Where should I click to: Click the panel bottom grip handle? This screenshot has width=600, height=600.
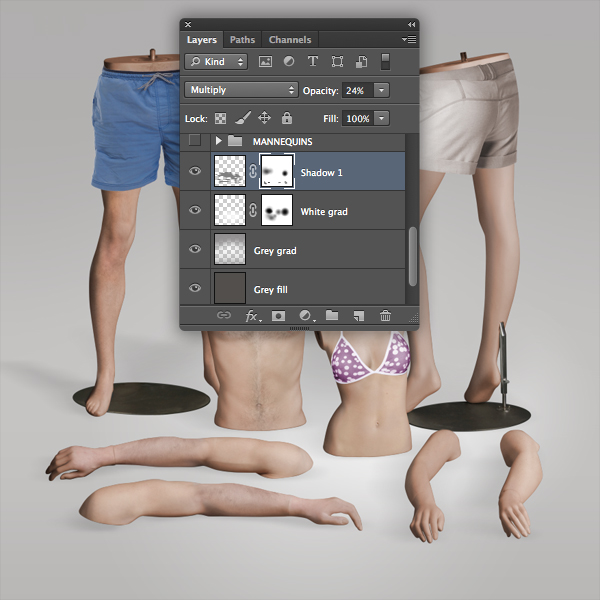tap(300, 328)
